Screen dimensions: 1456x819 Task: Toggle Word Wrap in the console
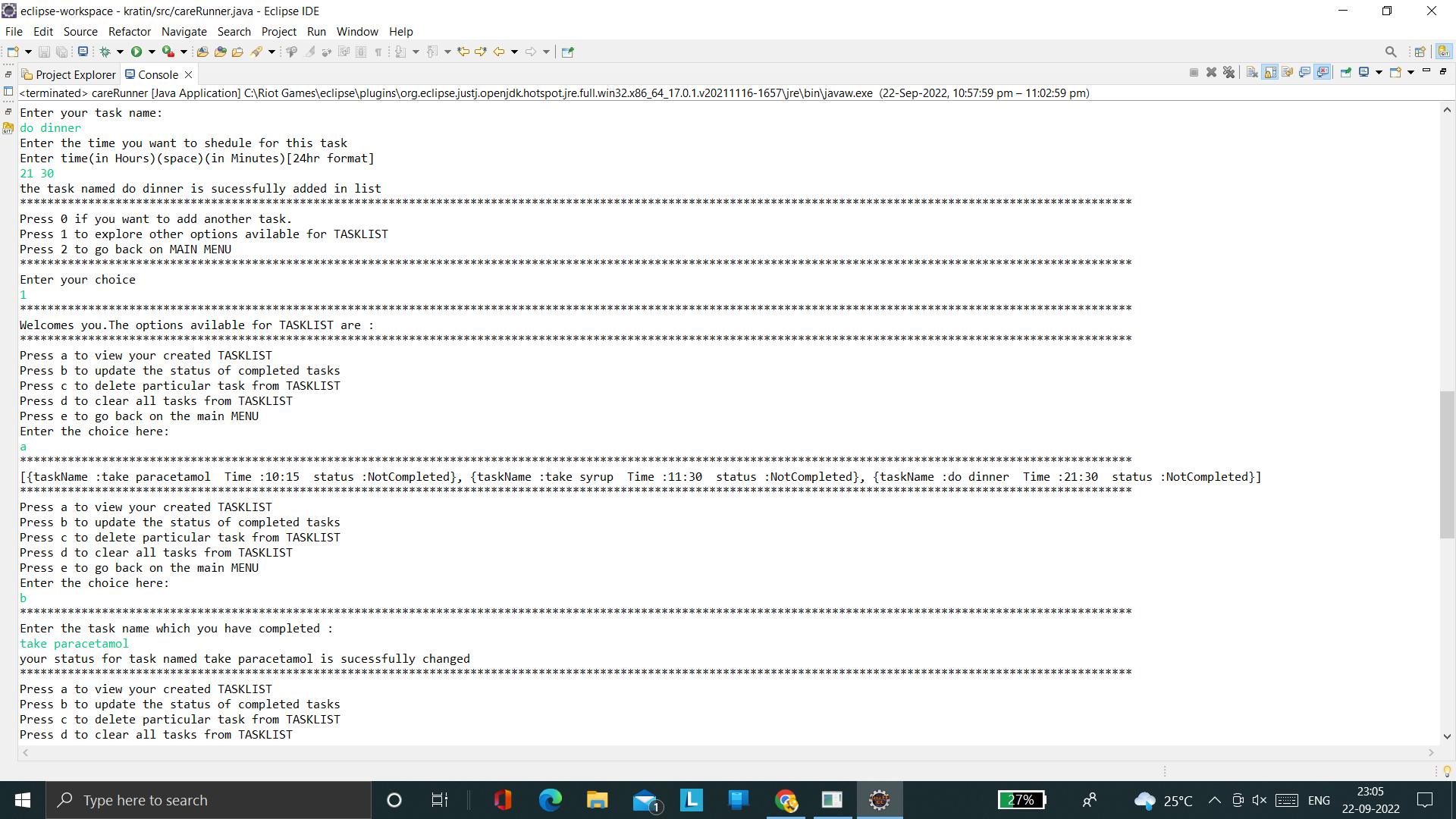(1287, 72)
